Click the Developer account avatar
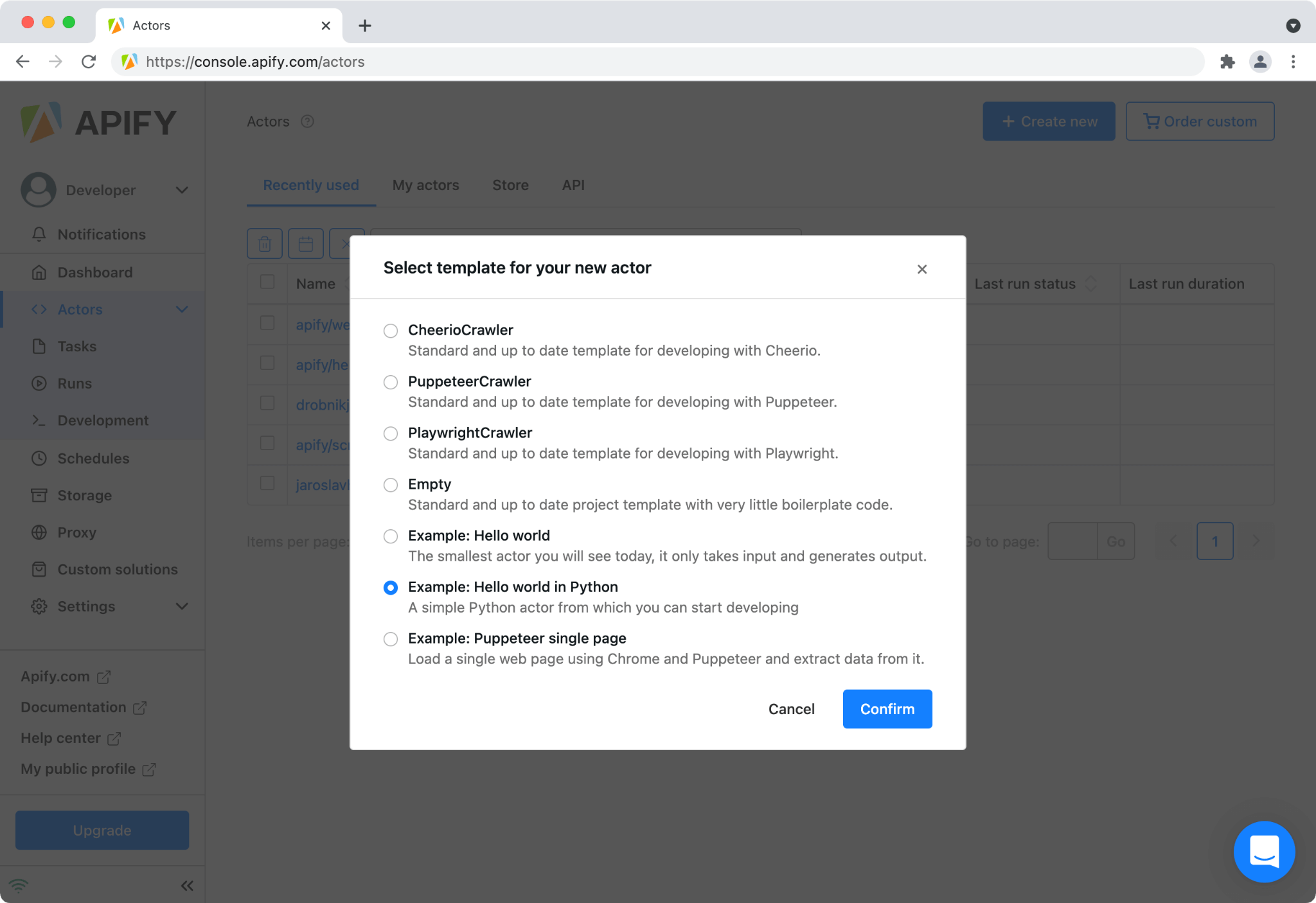The height and width of the screenshot is (903, 1316). pos(39,189)
